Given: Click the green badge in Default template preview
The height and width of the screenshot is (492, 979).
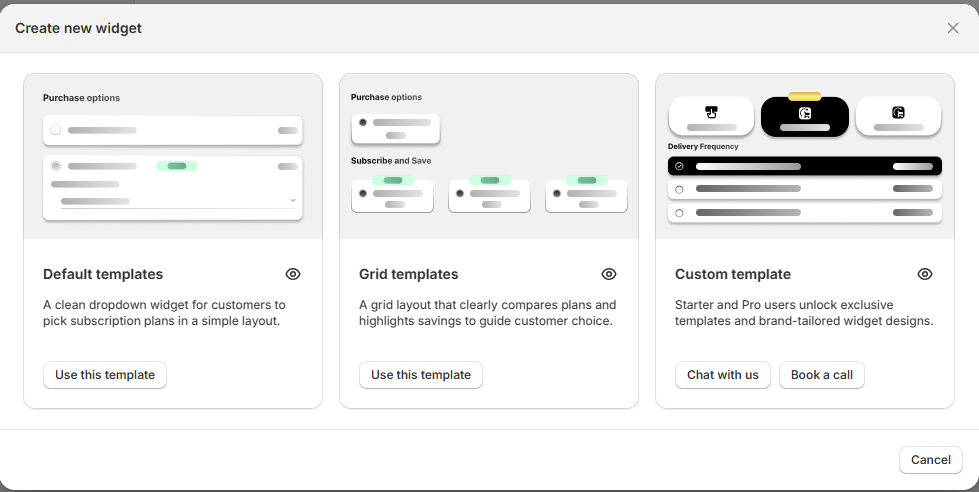Looking at the screenshot, I should [177, 166].
